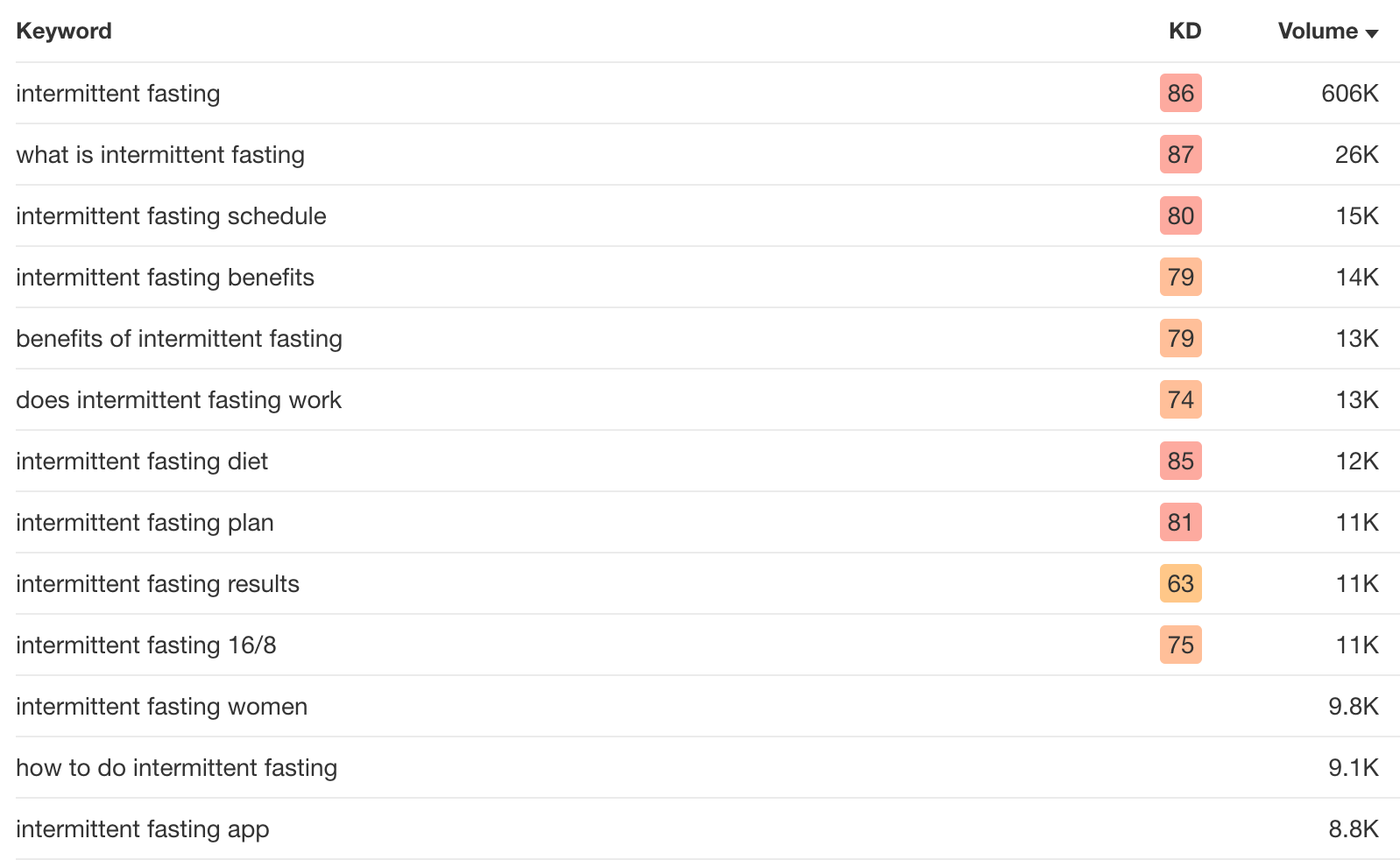Open 'intermittent fasting diet' keyword

click(142, 462)
